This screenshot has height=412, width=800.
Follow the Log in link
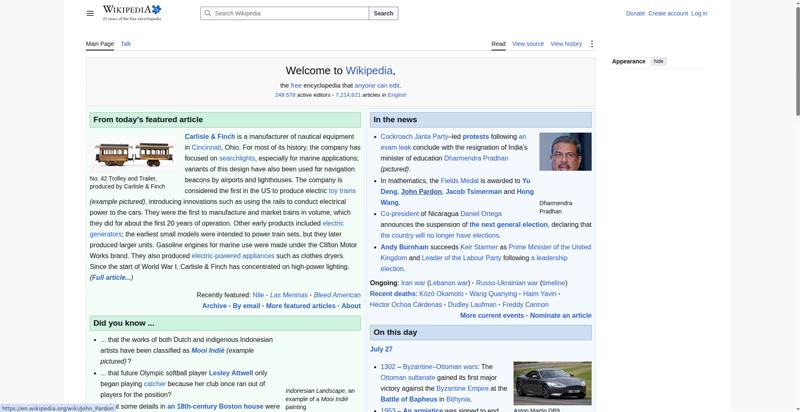point(699,13)
